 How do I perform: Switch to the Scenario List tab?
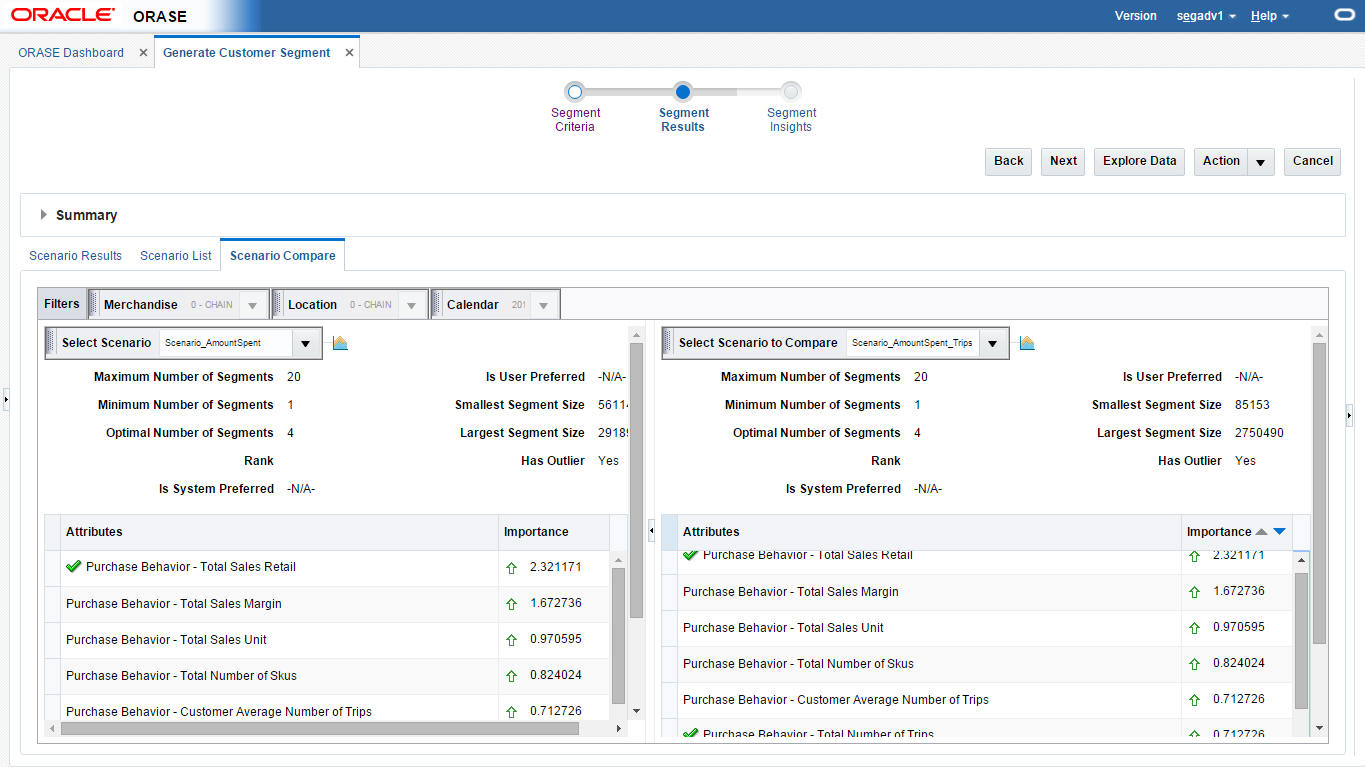(176, 256)
